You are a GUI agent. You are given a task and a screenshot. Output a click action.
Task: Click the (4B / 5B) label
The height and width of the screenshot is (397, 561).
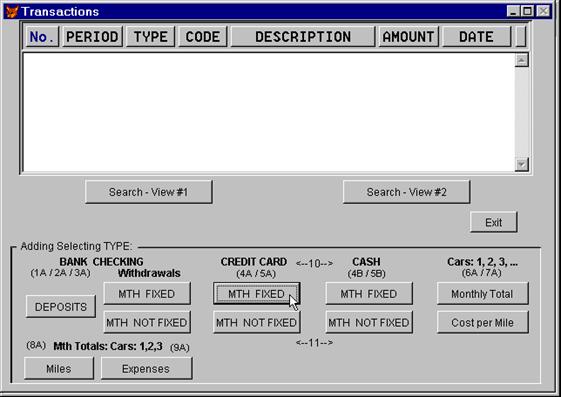[366, 274]
